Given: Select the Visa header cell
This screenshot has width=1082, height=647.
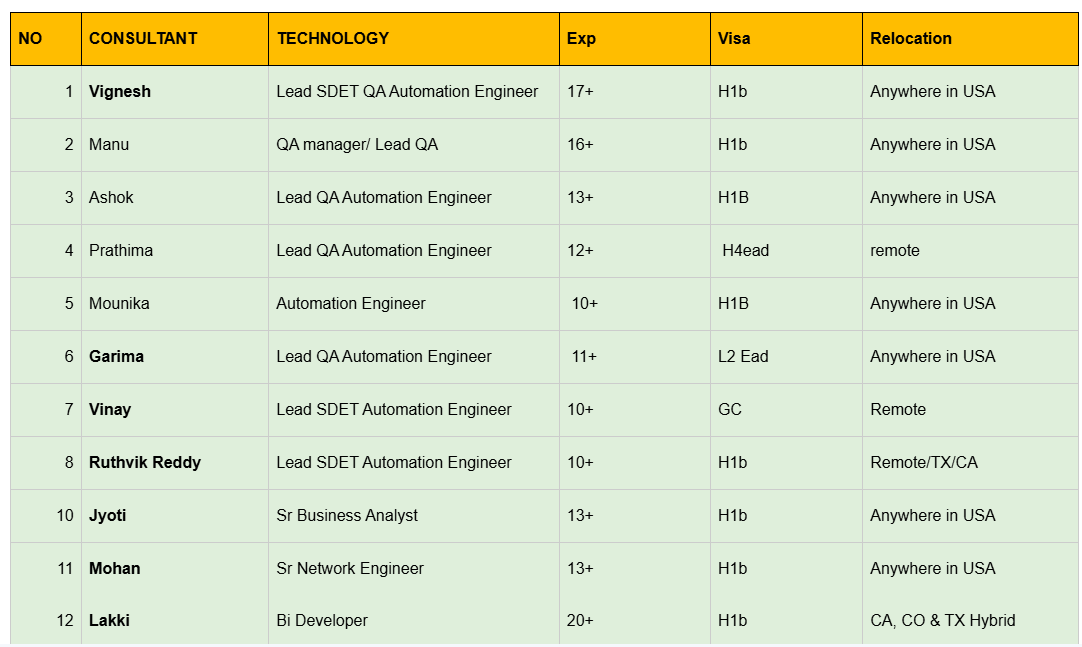Looking at the screenshot, I should (x=734, y=39).
